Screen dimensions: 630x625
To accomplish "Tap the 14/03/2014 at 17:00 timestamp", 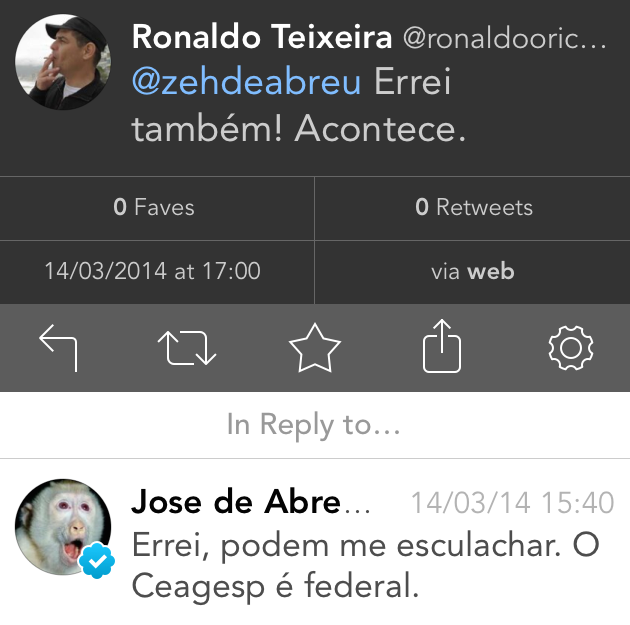I will click(152, 271).
